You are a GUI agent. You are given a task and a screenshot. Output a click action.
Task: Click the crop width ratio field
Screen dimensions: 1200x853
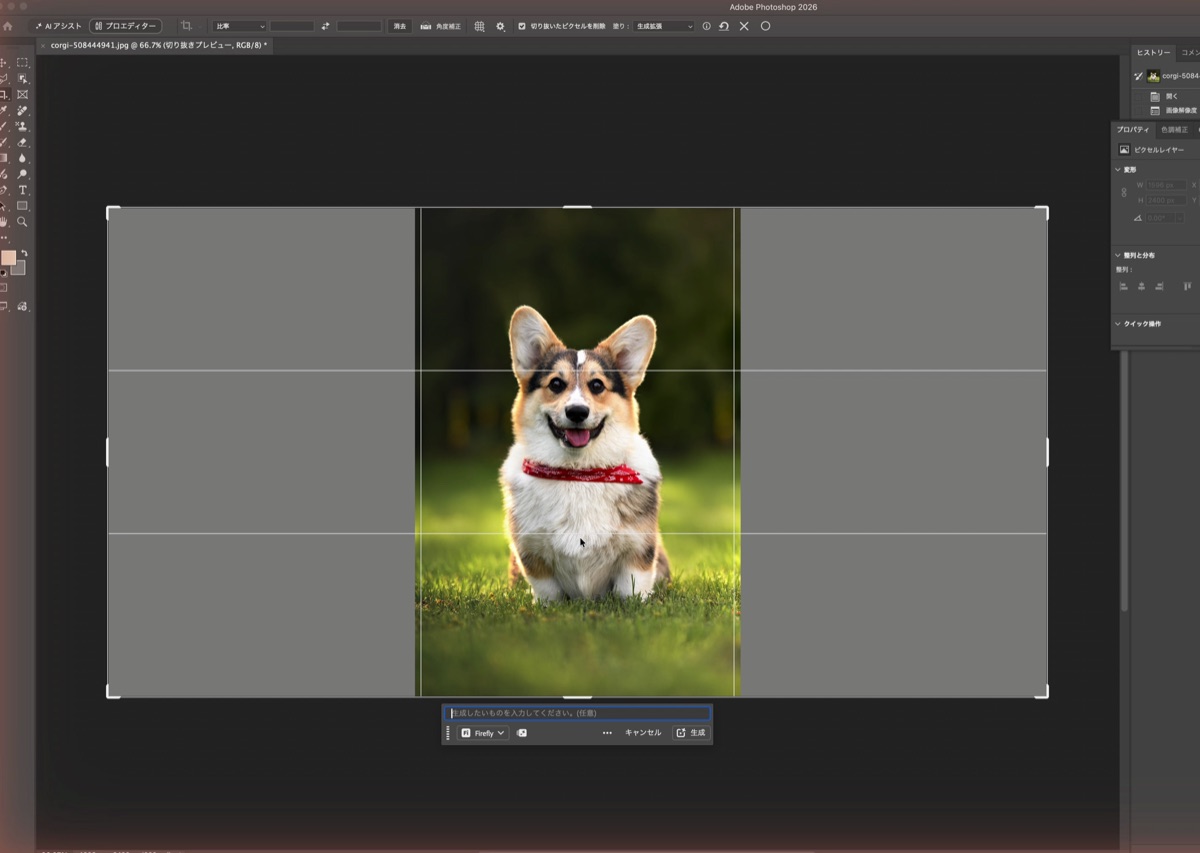[x=291, y=26]
